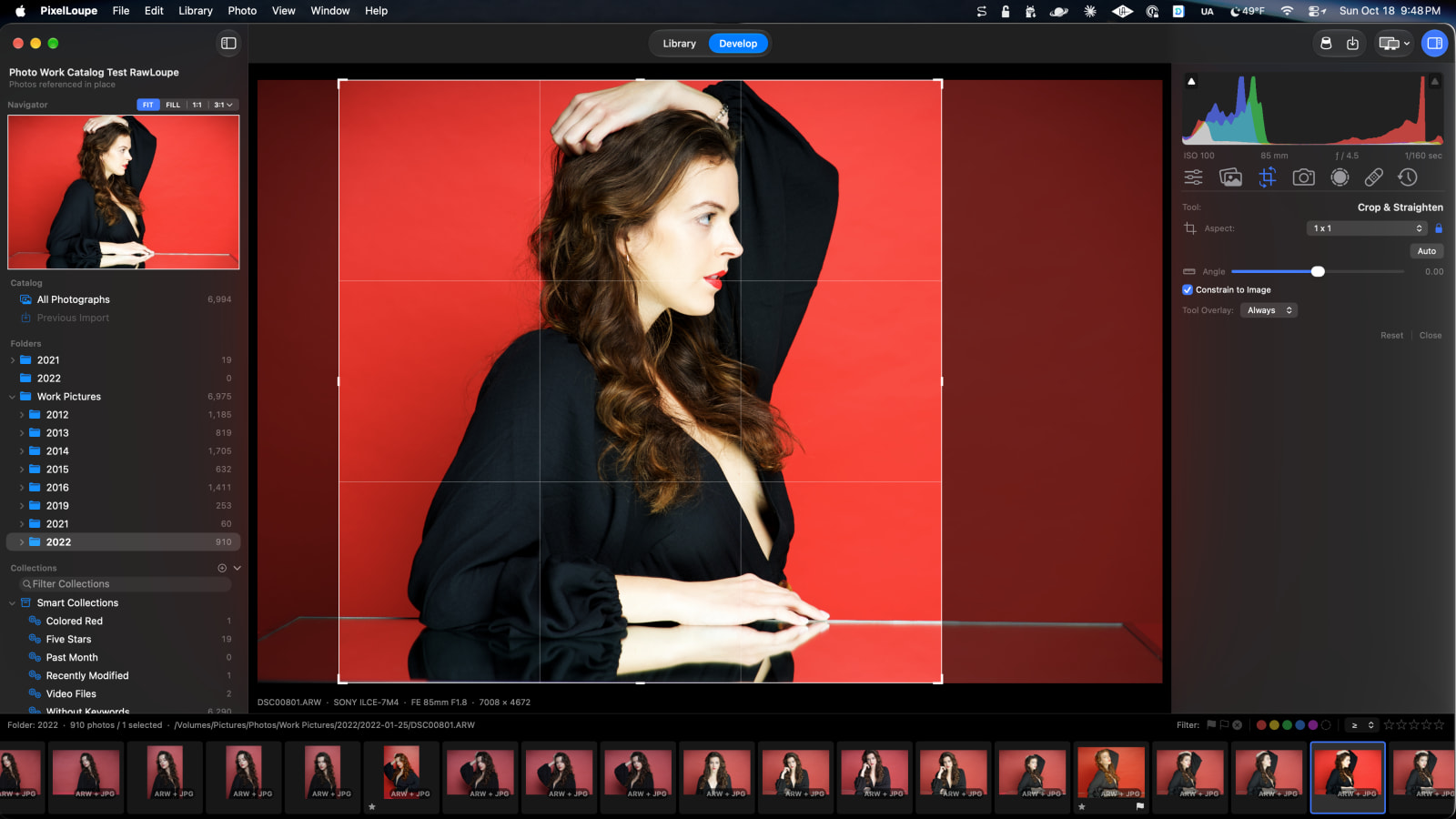The height and width of the screenshot is (819, 1456).
Task: Filter by picked flag icon
Action: pos(1211,725)
